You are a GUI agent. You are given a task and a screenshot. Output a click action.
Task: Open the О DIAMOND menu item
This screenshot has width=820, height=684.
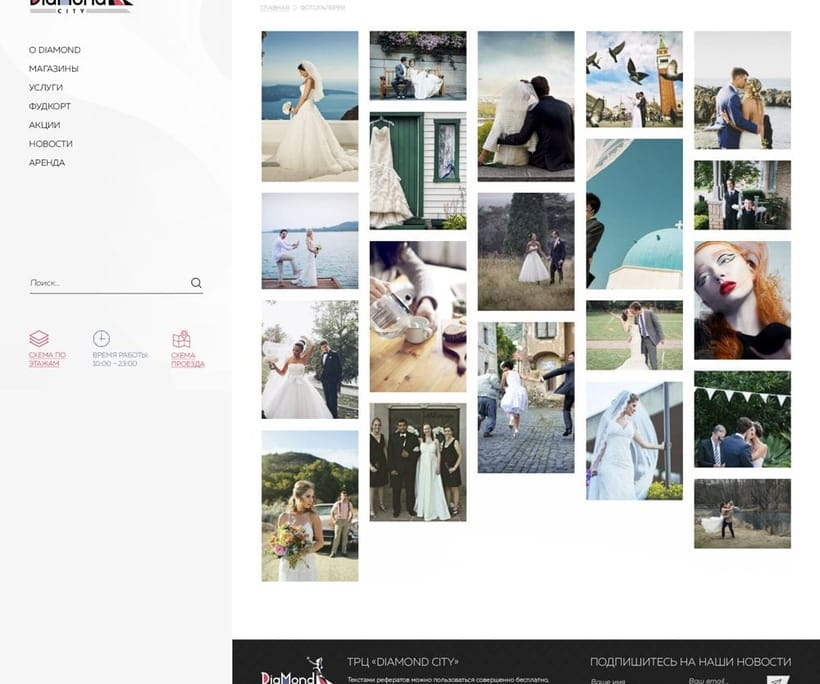click(x=55, y=50)
